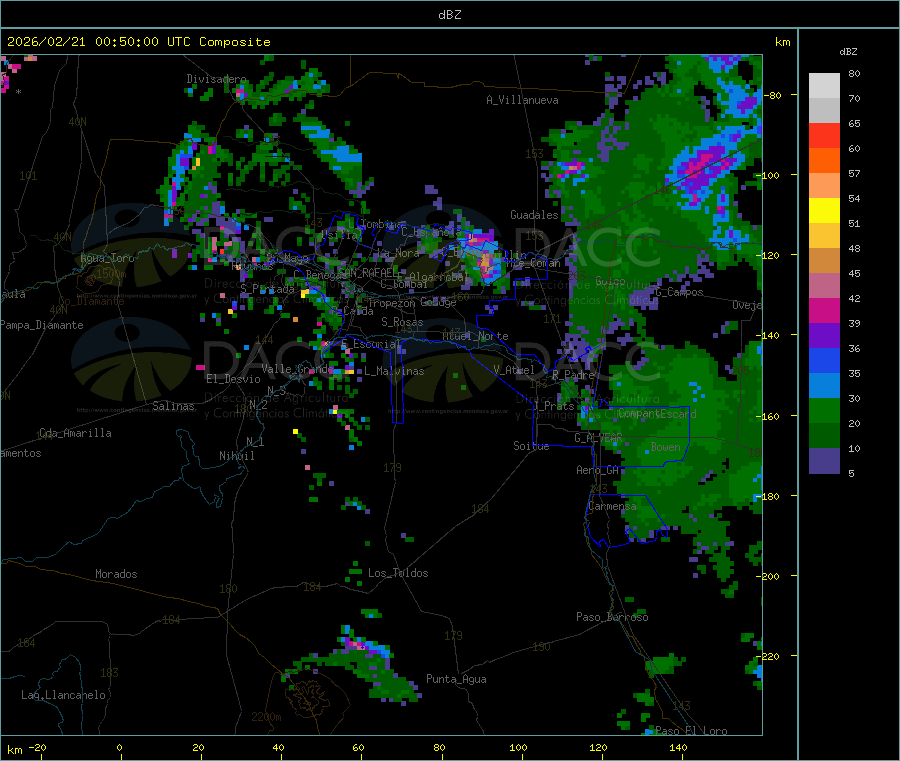Click the Morados map label
Viewport: 900px width, 761px height.
(x=116, y=574)
